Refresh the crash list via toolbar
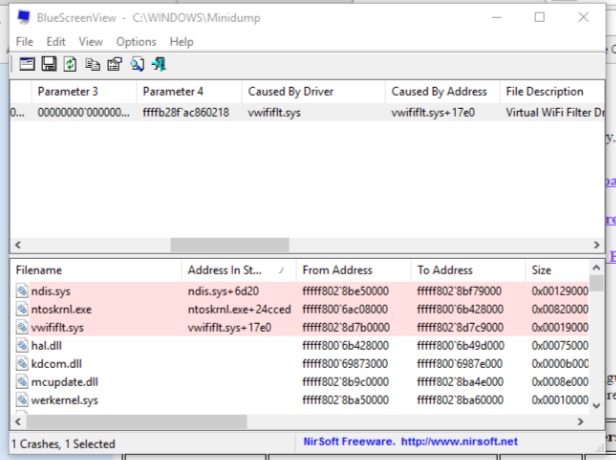Viewport: 616px width, 460px height. pos(69,64)
